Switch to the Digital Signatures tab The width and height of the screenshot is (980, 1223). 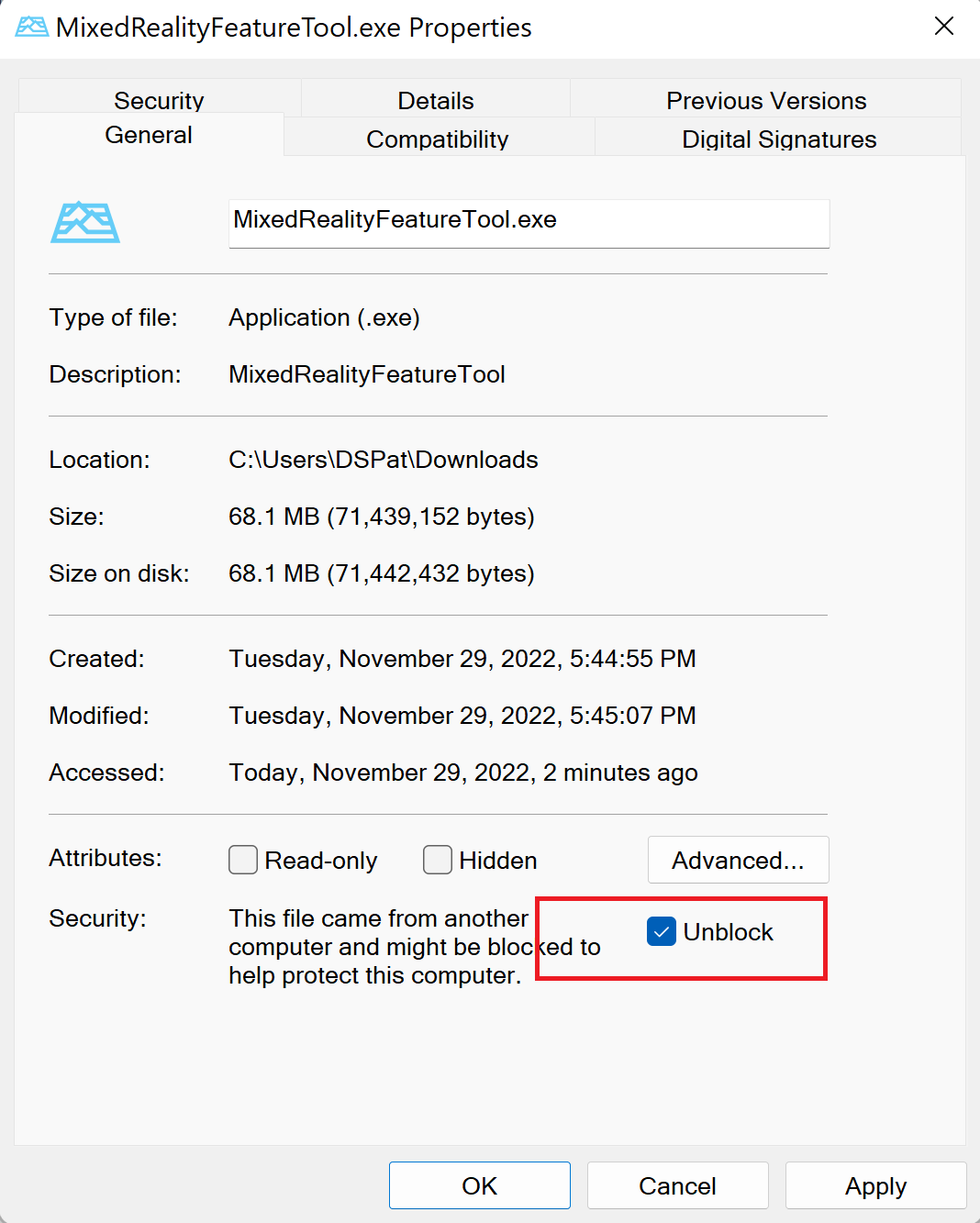[779, 139]
